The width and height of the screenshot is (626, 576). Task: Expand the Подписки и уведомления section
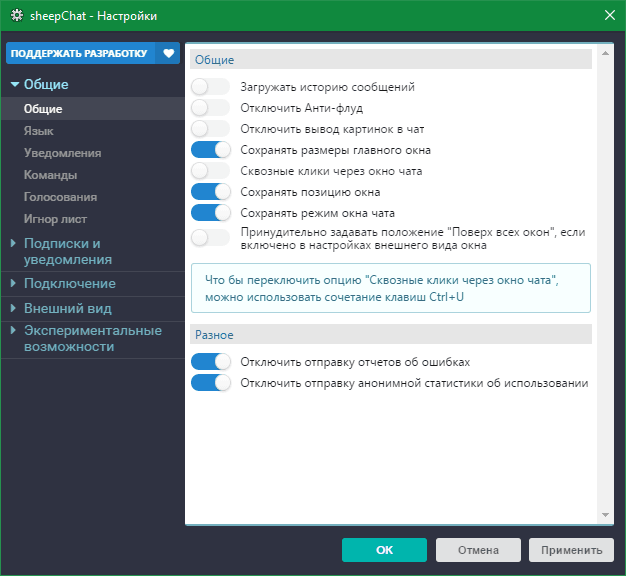[x=13, y=243]
